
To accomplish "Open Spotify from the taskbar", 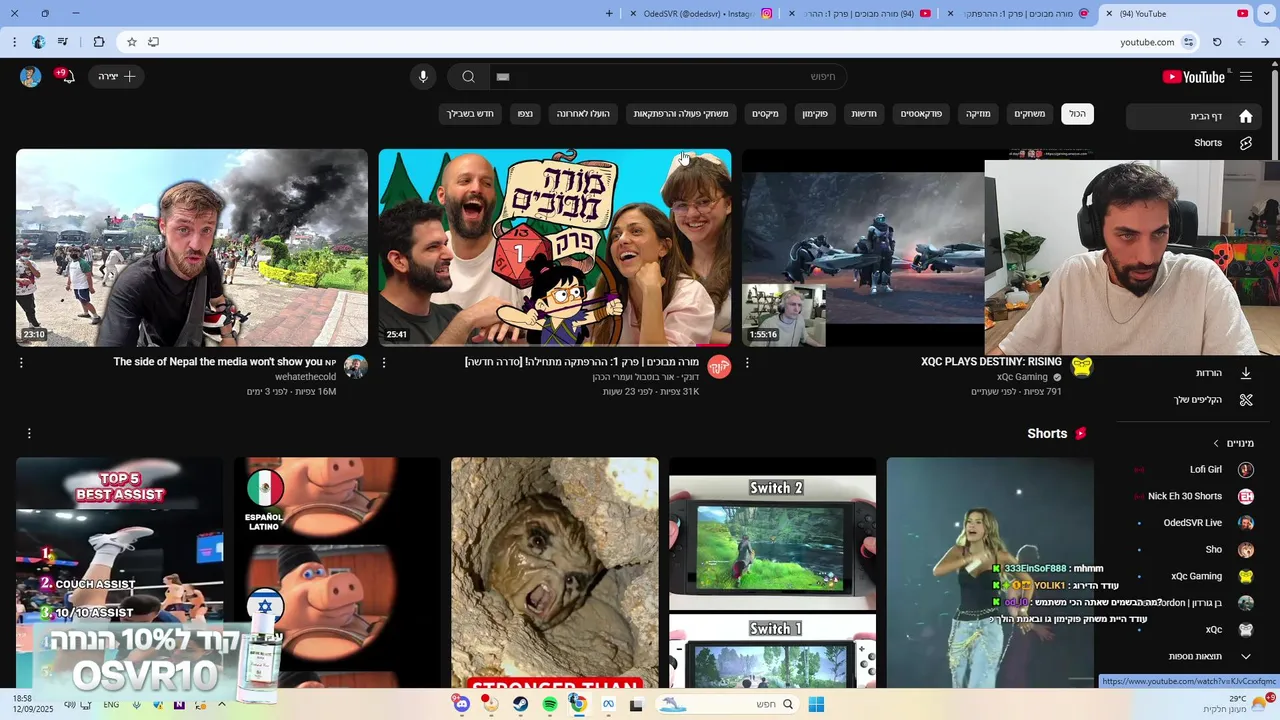I will (x=549, y=705).
